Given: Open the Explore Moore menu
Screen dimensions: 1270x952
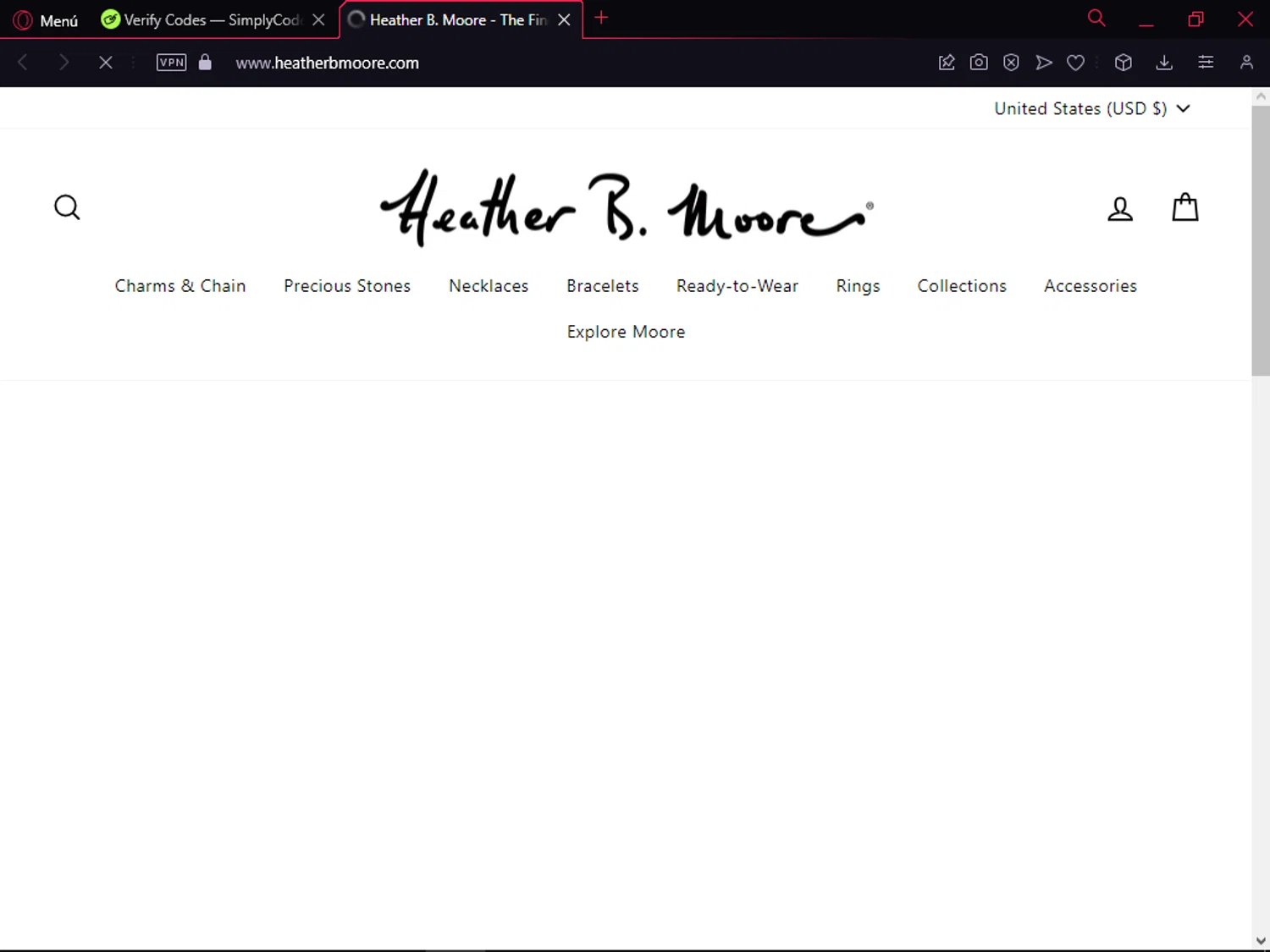Looking at the screenshot, I should (x=627, y=332).
